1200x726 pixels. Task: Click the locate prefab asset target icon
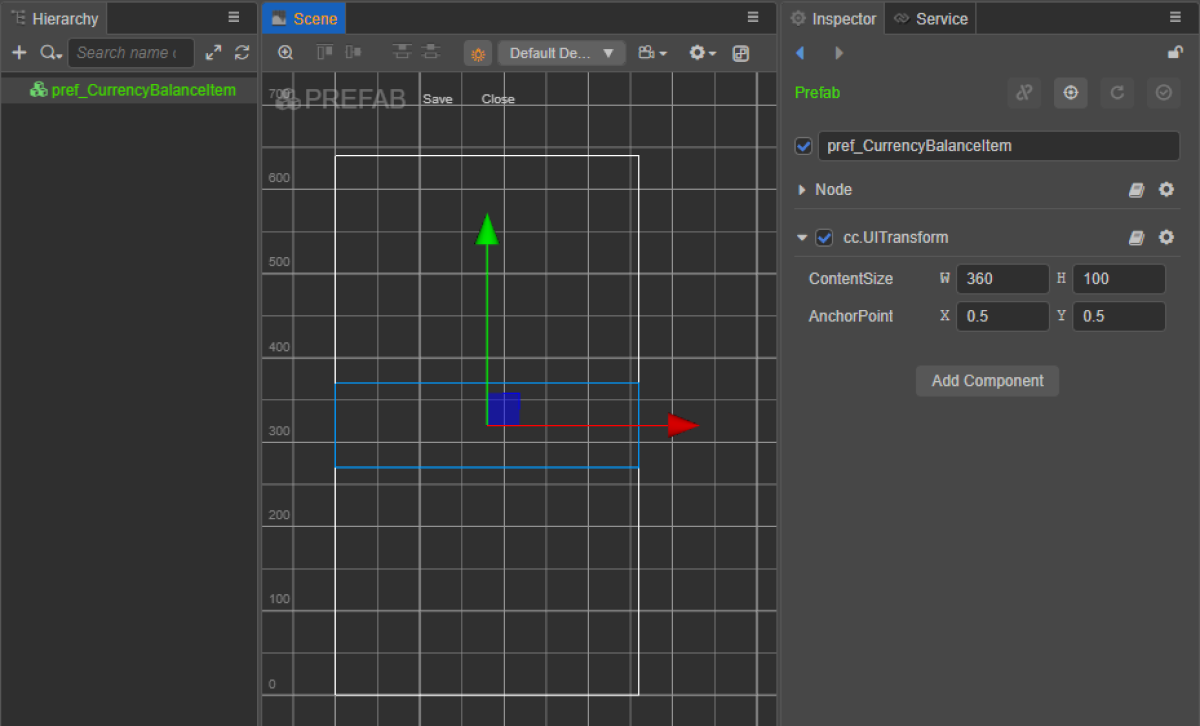[x=1070, y=93]
